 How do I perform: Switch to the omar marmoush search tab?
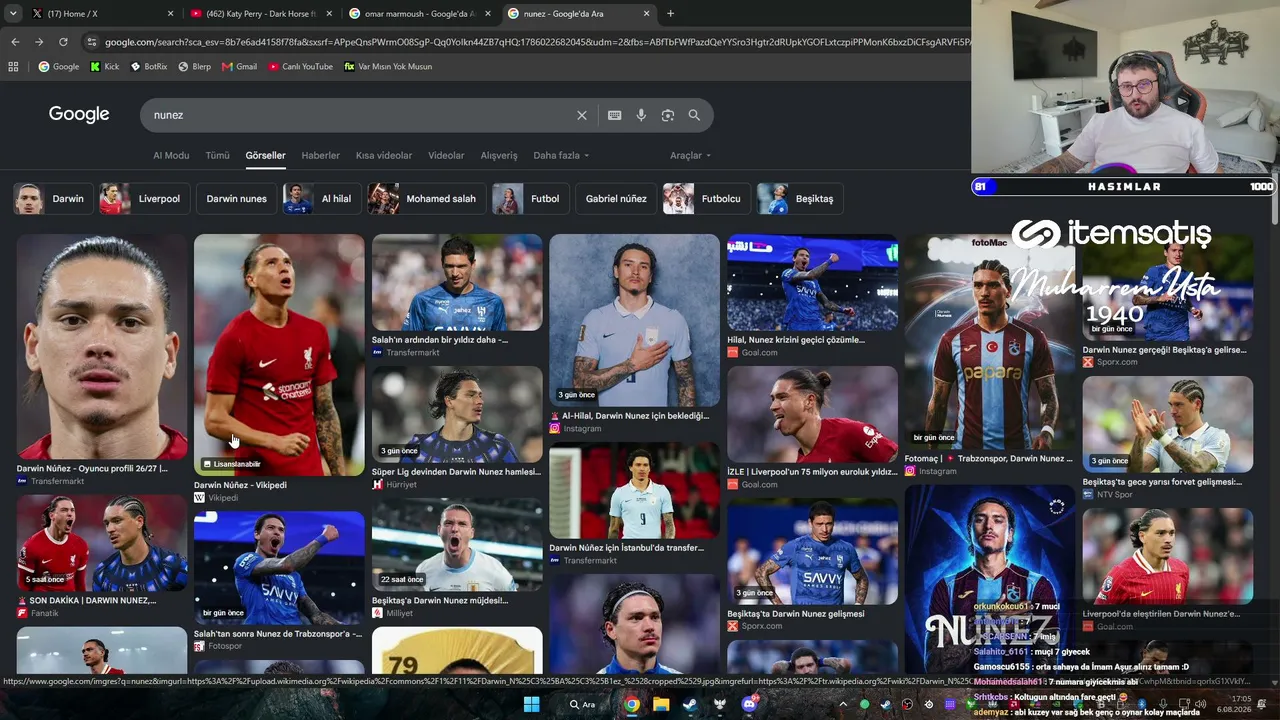click(x=419, y=14)
